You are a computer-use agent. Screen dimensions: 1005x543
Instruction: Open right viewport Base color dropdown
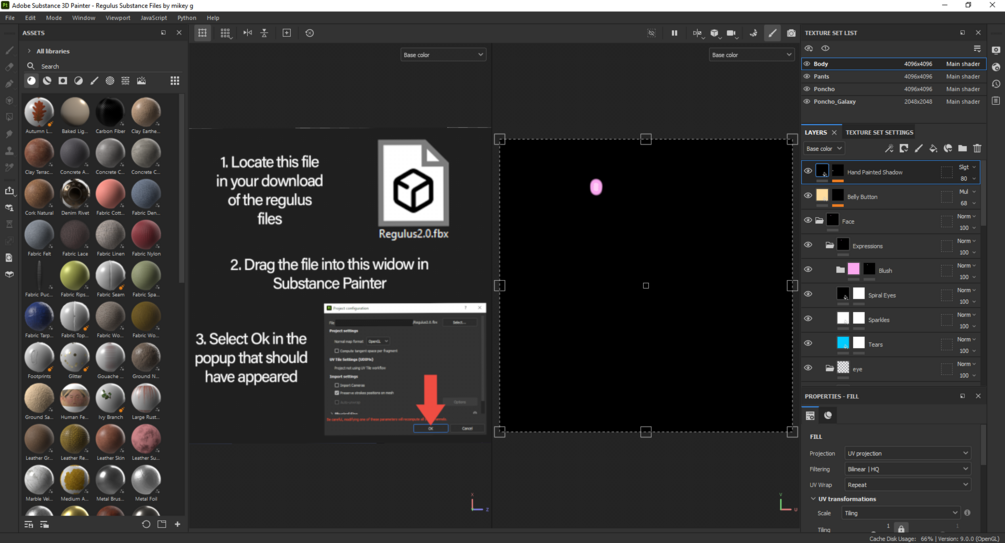(x=751, y=55)
